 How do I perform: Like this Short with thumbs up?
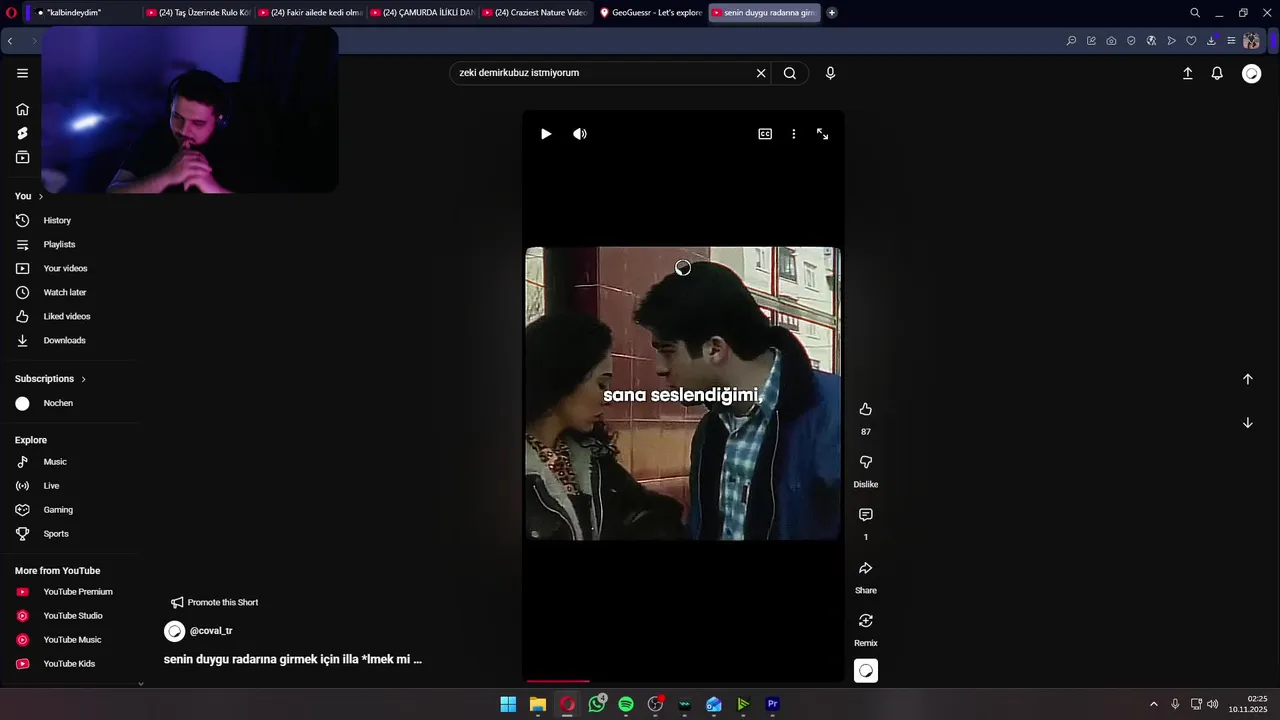pos(866,409)
